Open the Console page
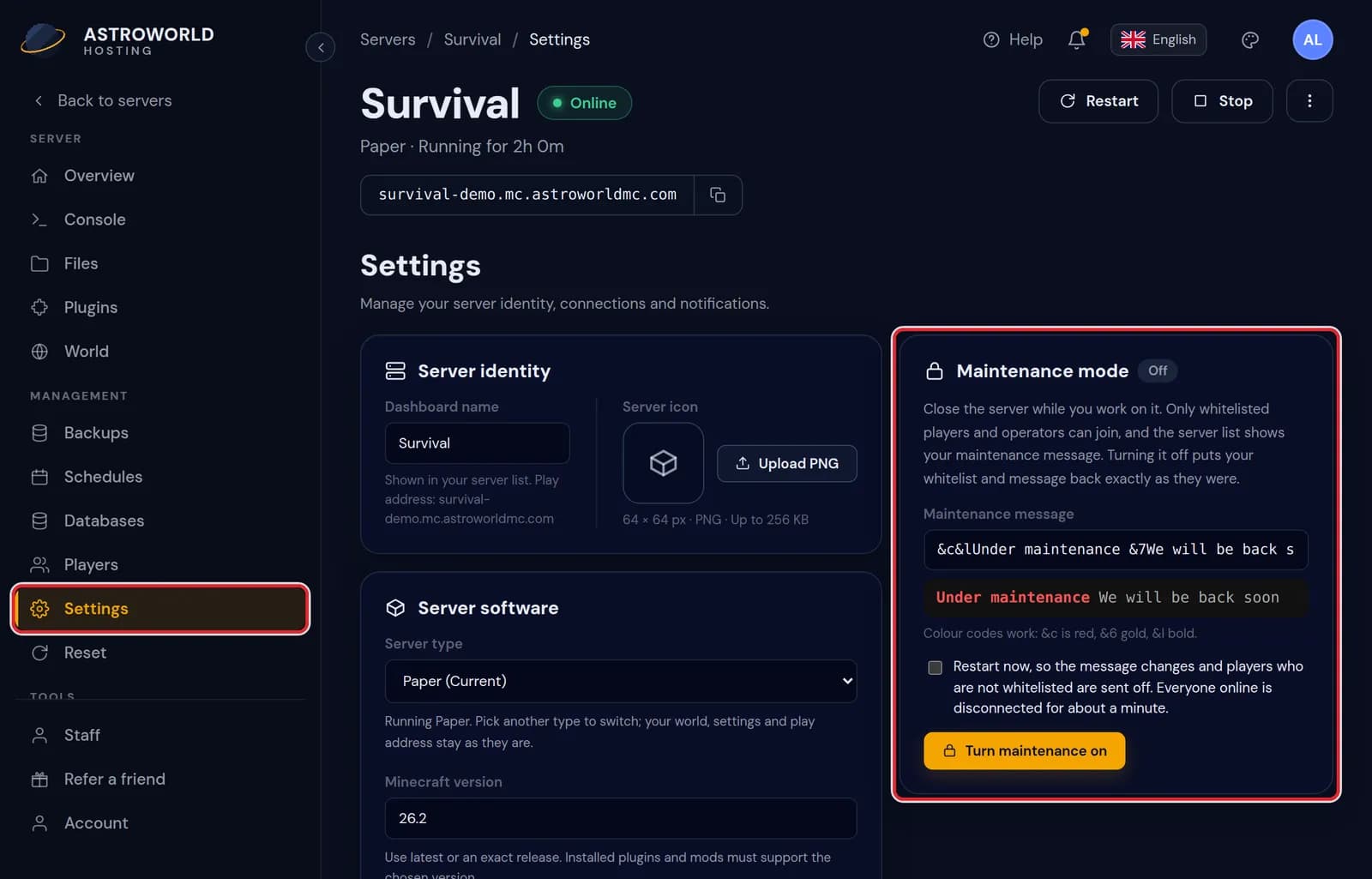Viewport: 1372px width, 879px height. click(160, 220)
